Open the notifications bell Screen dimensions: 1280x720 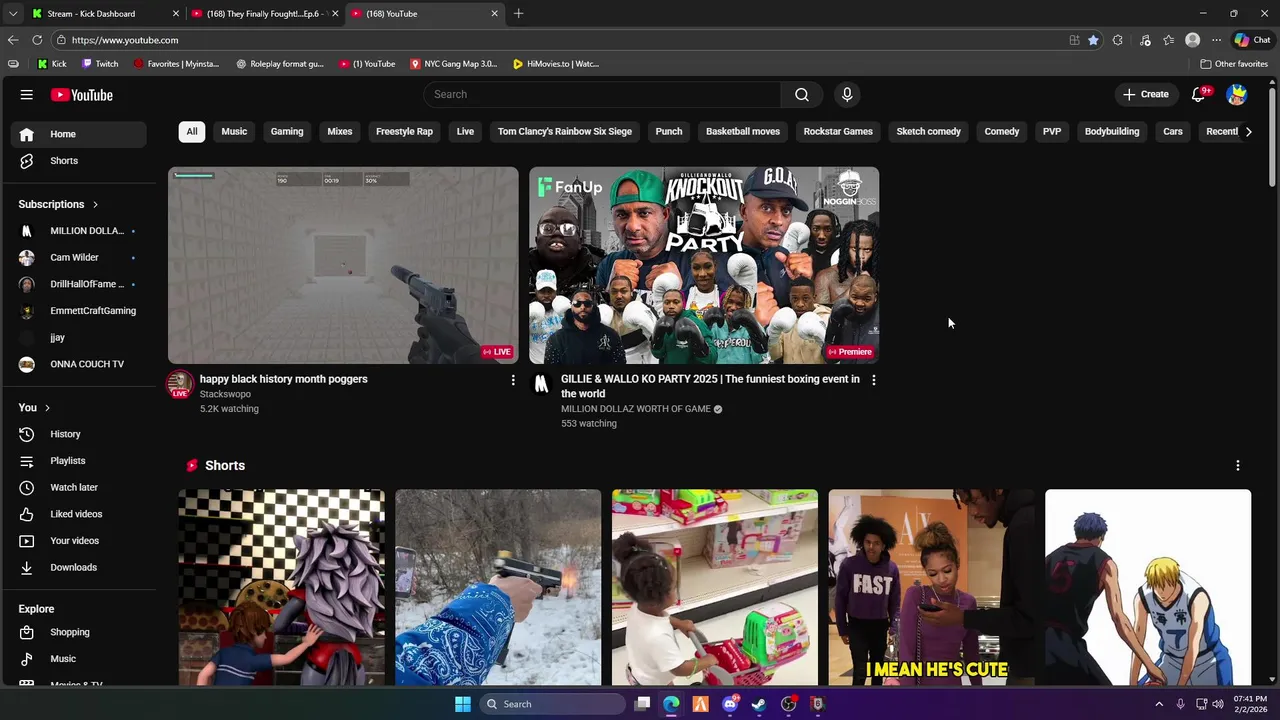1198,94
